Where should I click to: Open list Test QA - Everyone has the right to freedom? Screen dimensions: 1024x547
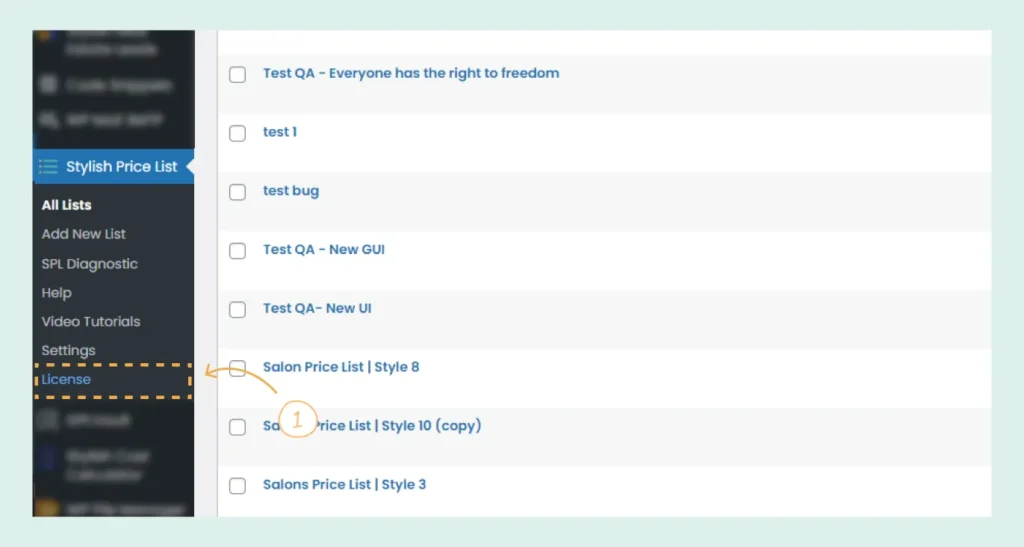(x=411, y=73)
